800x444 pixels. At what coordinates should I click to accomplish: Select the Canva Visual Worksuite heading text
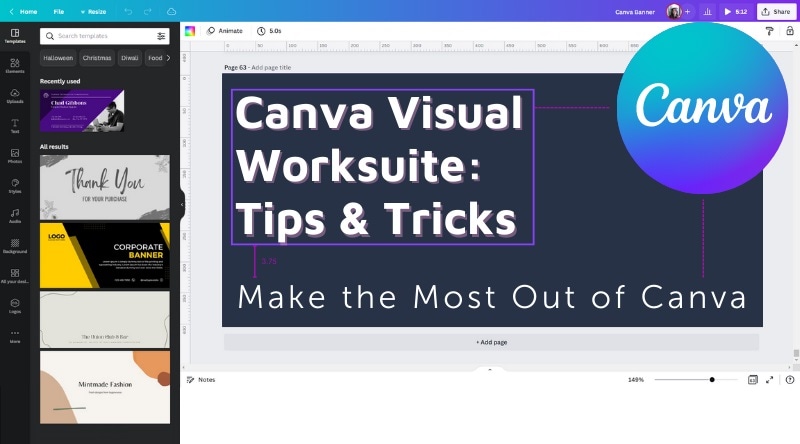pos(383,166)
